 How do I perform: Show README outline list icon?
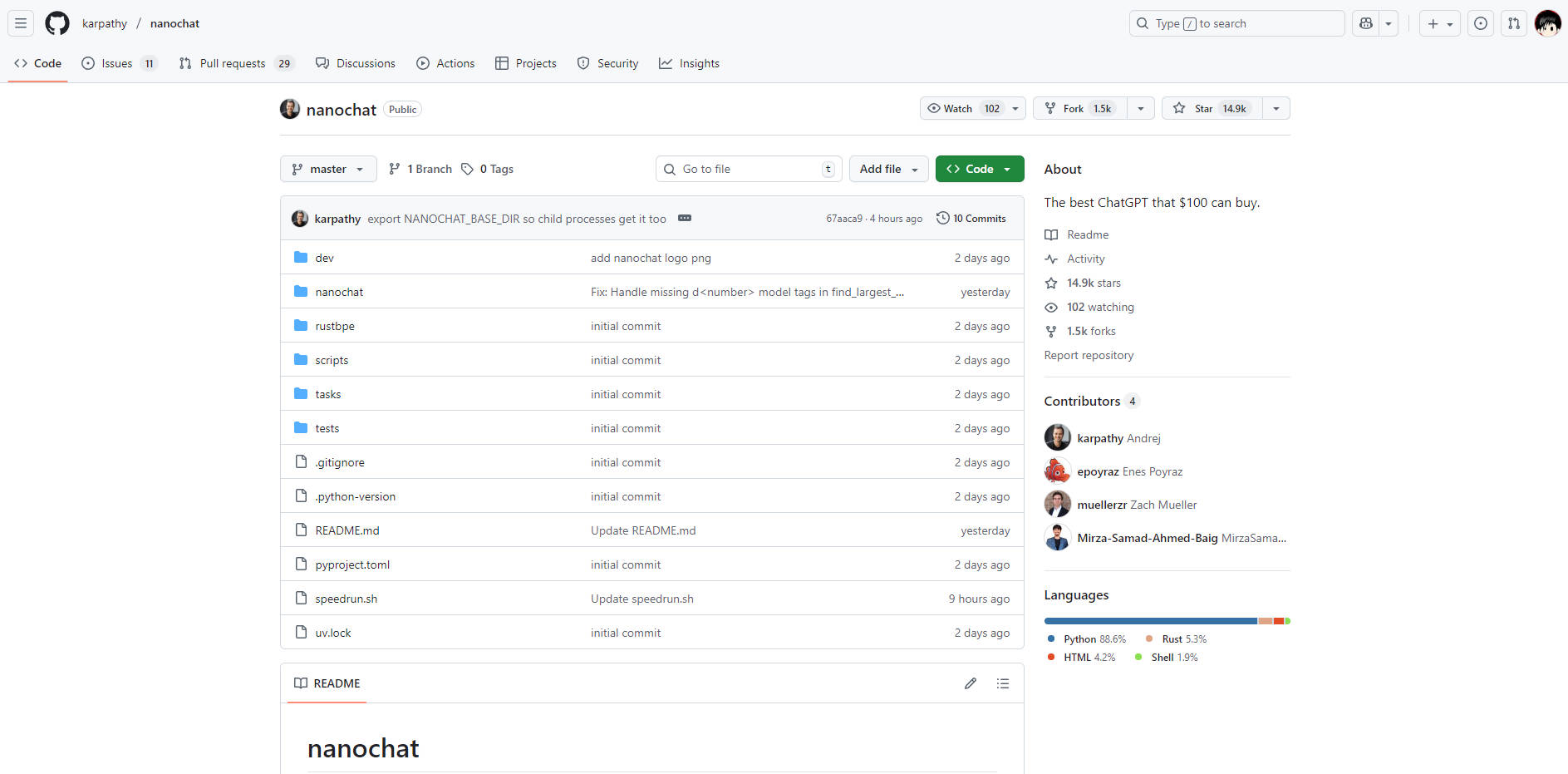tap(1003, 683)
